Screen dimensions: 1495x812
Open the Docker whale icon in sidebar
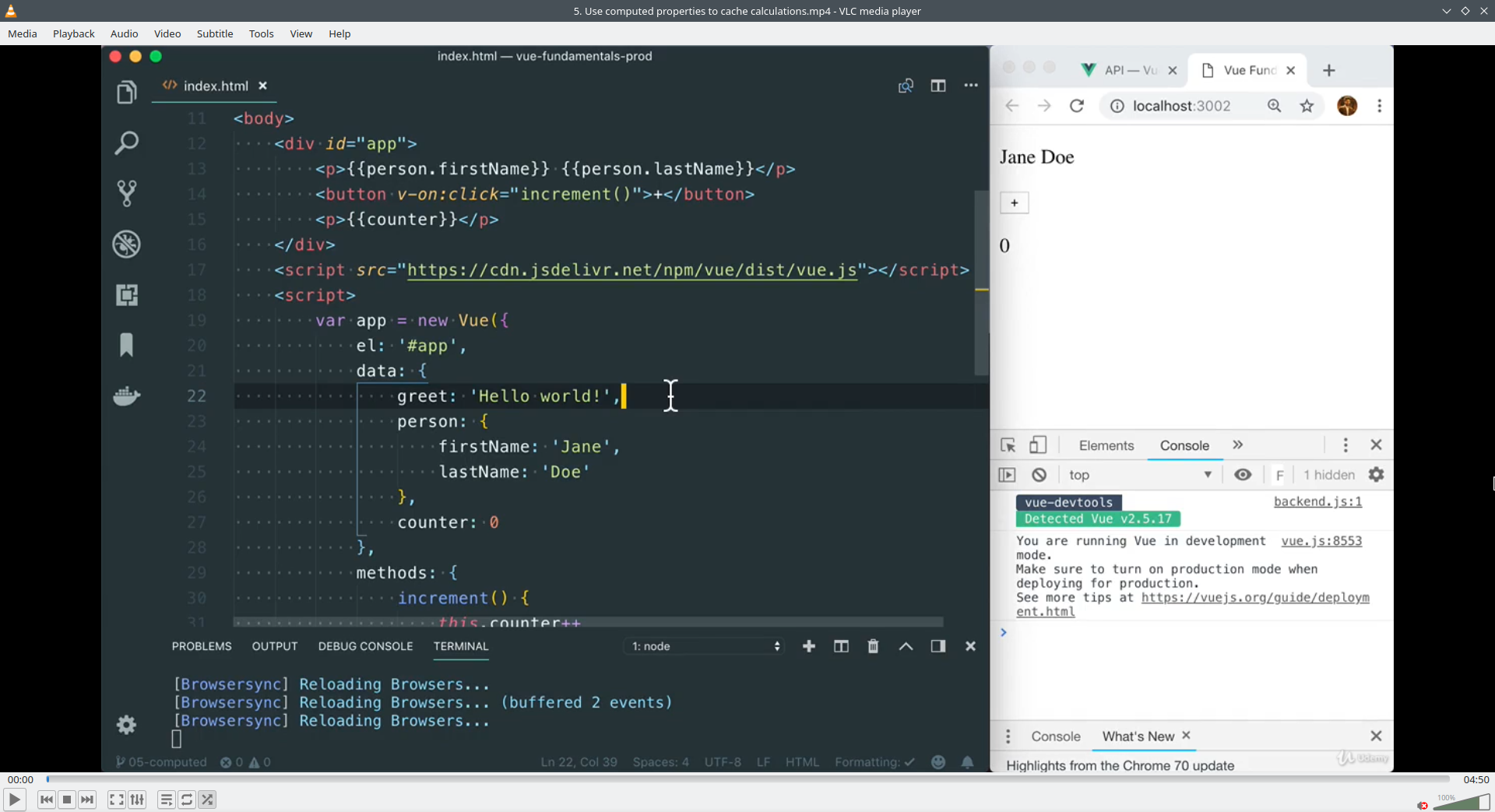point(126,395)
